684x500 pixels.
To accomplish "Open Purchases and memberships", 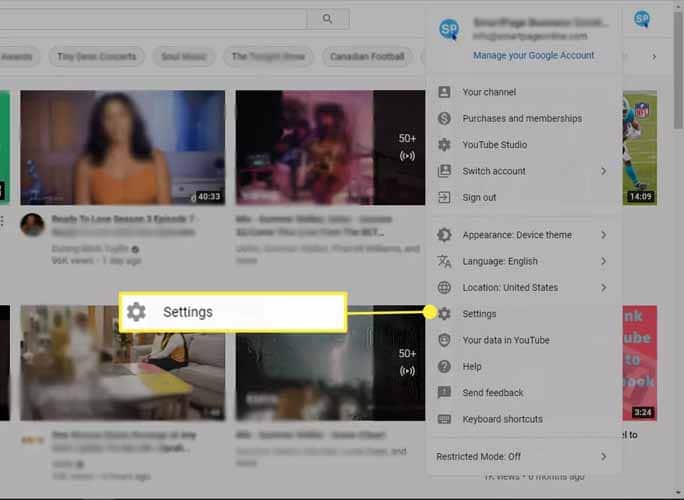I will click(x=523, y=118).
